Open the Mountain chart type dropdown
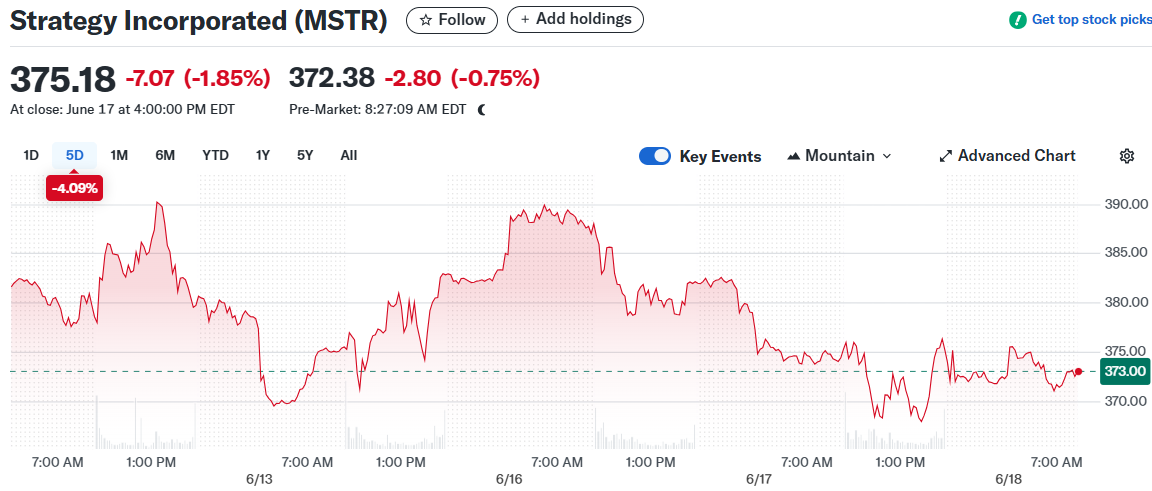The width and height of the screenshot is (1152, 491). tap(839, 156)
